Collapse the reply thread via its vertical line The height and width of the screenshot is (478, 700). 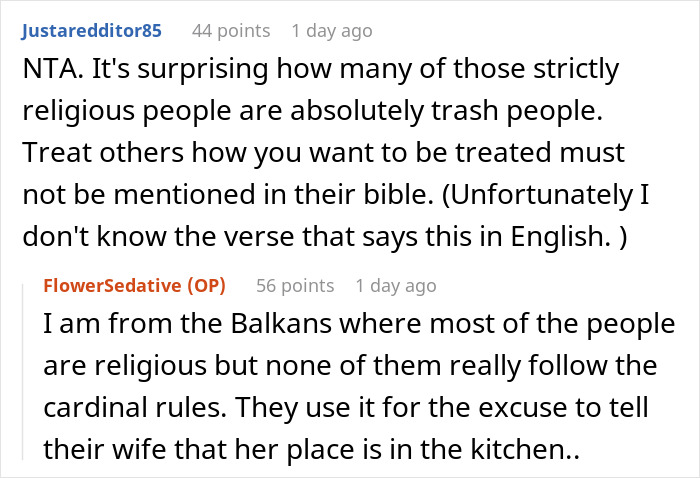[23, 372]
